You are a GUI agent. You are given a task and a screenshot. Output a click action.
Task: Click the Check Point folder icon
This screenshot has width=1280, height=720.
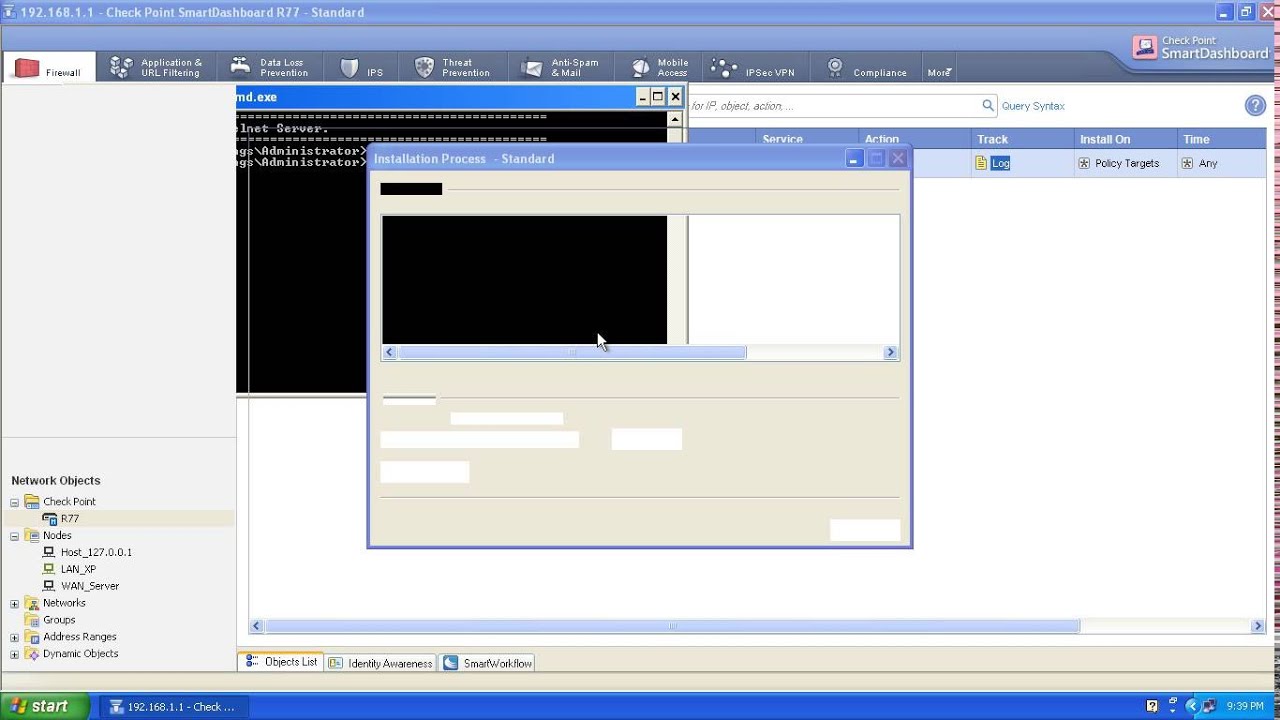click(31, 502)
